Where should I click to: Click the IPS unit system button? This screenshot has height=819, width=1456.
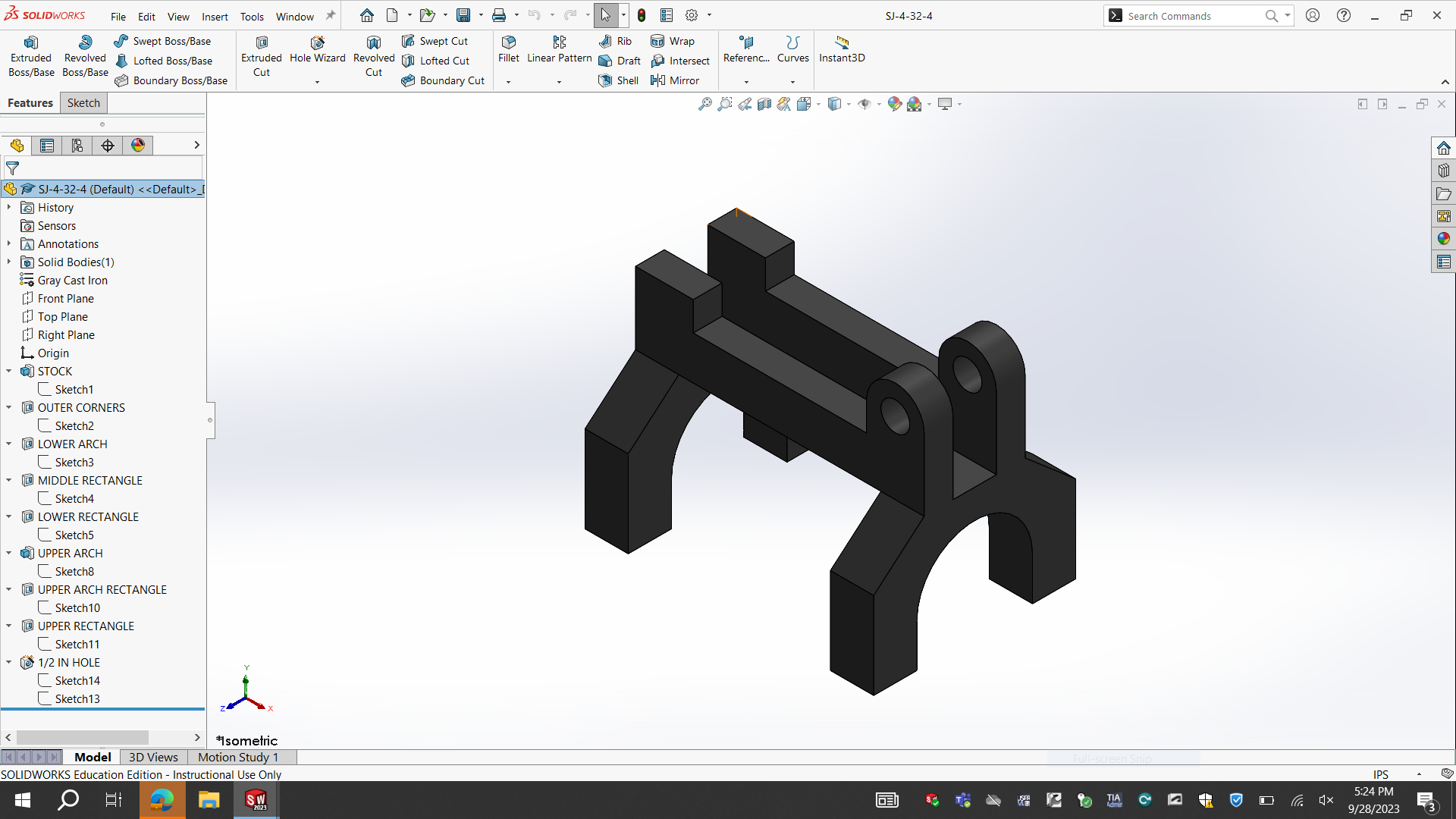click(1381, 774)
